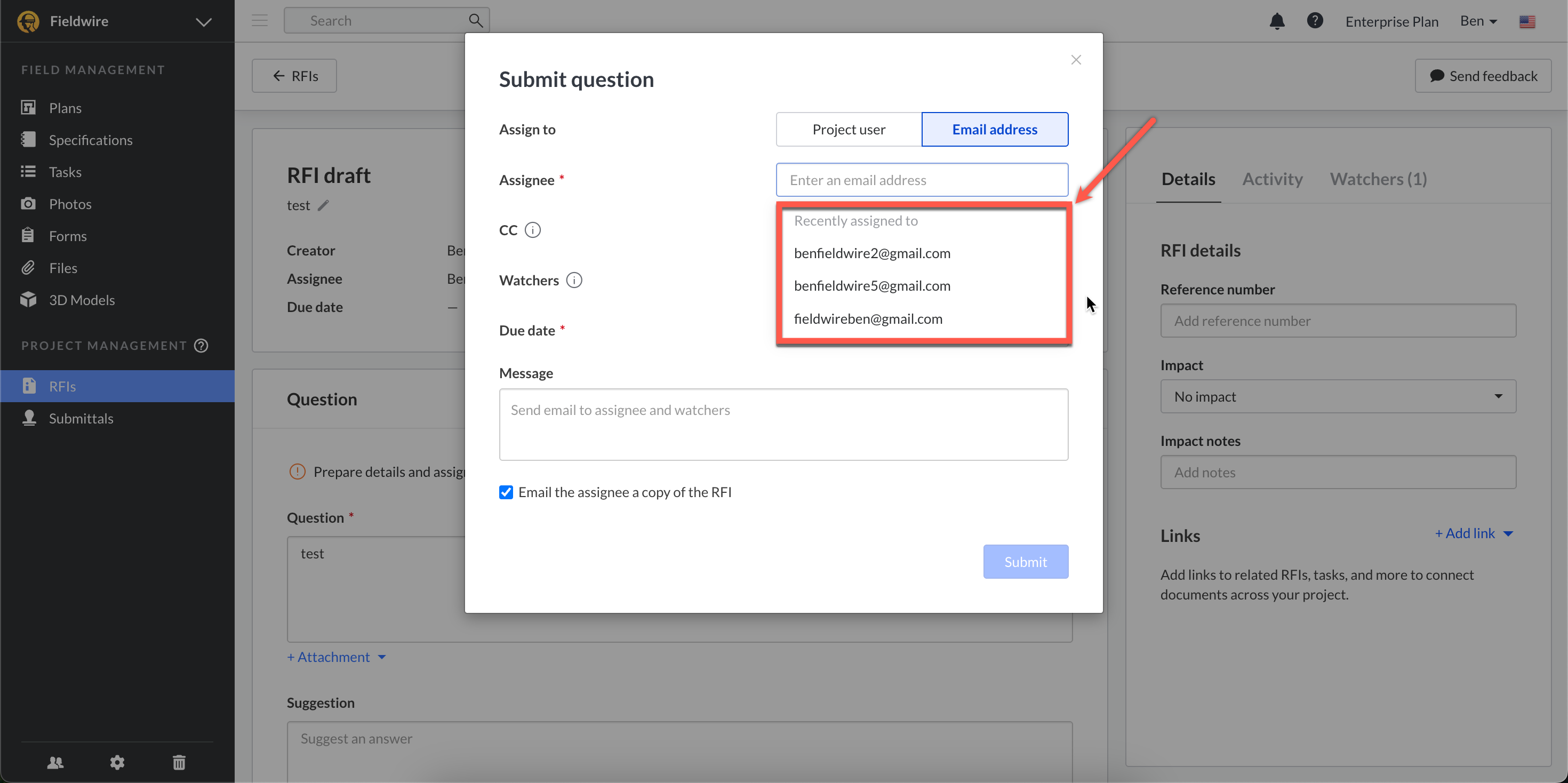Viewport: 1568px width, 783px height.
Task: Open the help question mark icon
Action: [1314, 21]
